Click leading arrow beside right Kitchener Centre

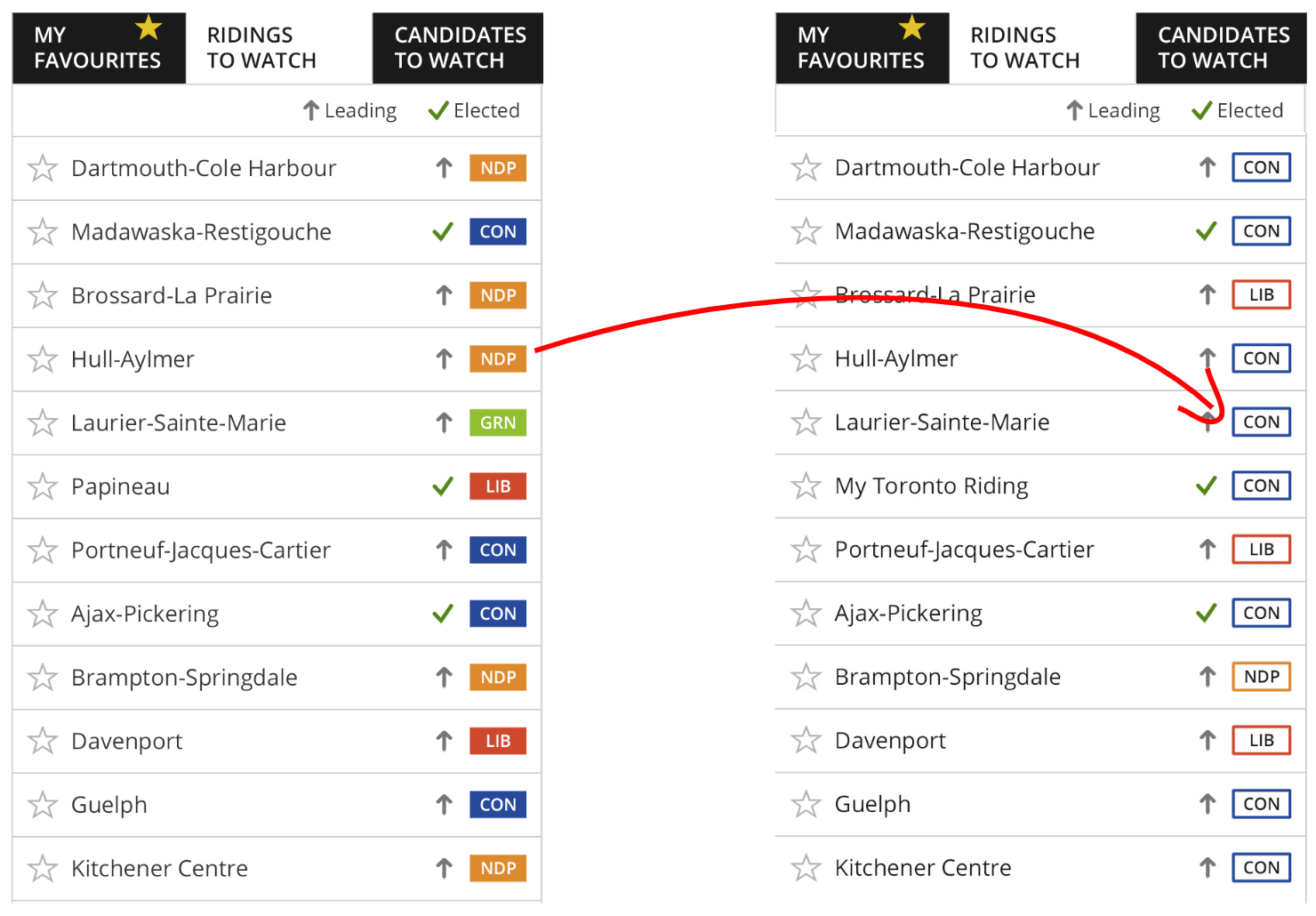(x=1208, y=867)
